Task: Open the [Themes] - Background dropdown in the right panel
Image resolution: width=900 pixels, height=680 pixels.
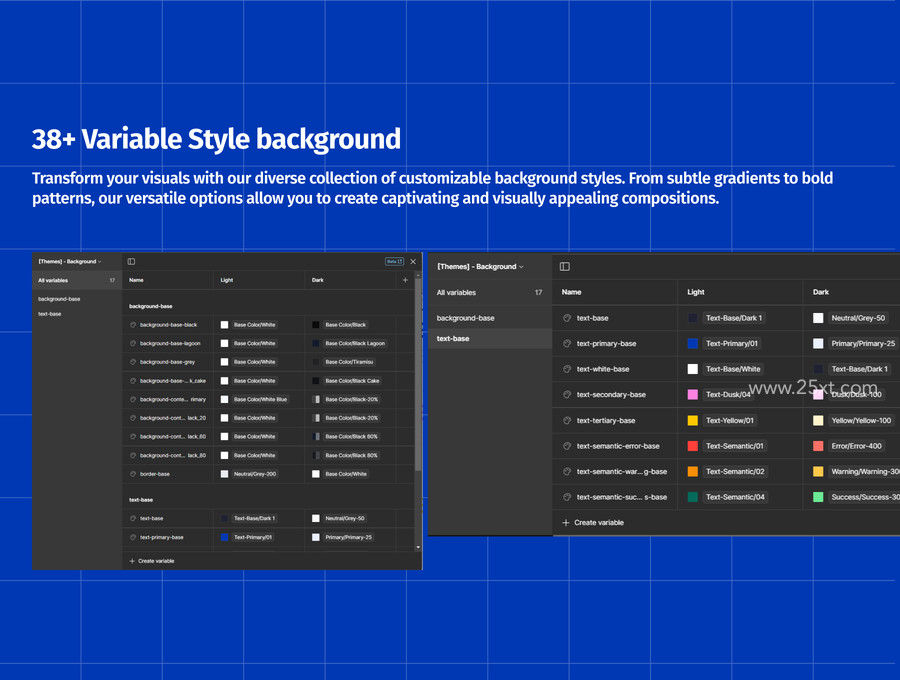Action: pos(480,267)
